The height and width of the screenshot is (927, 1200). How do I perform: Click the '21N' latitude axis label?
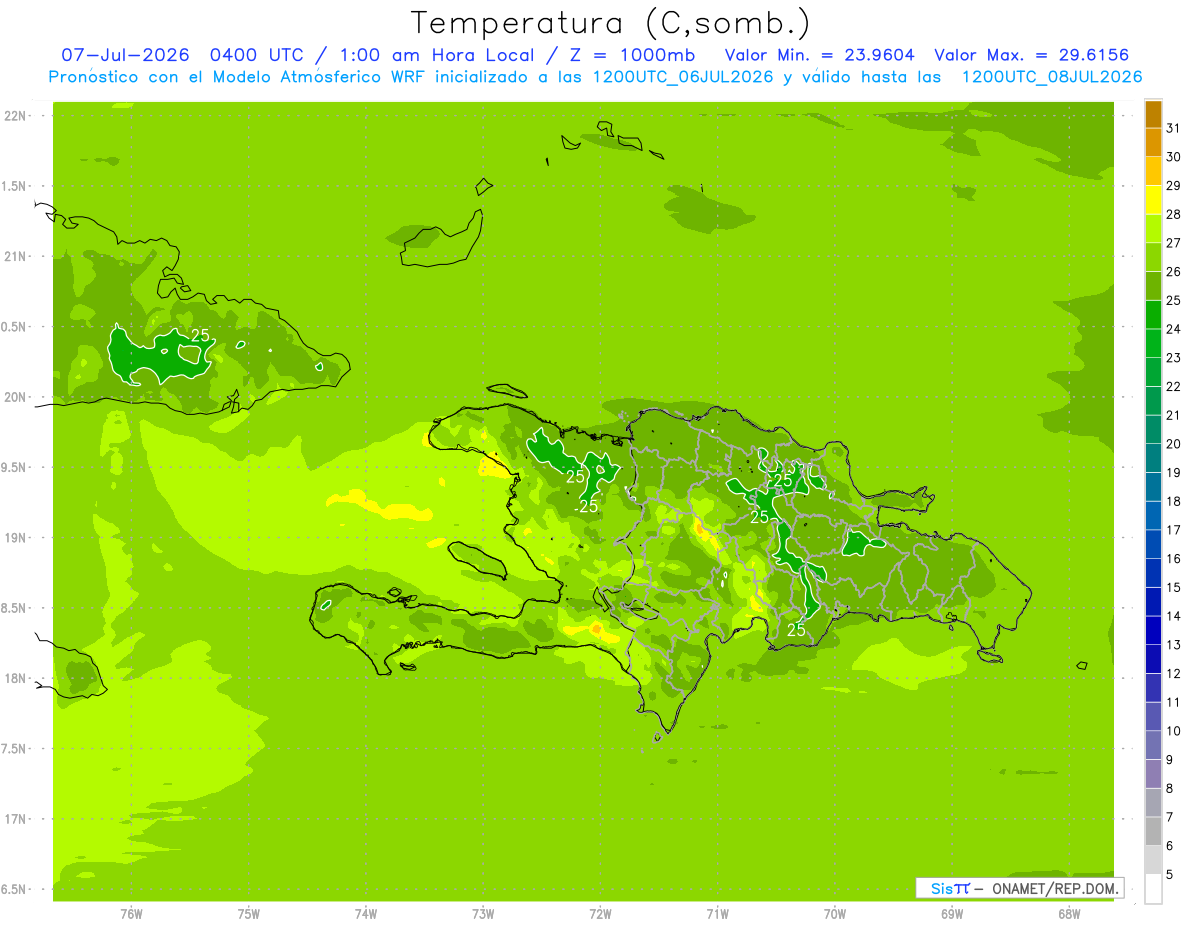tap(16, 257)
